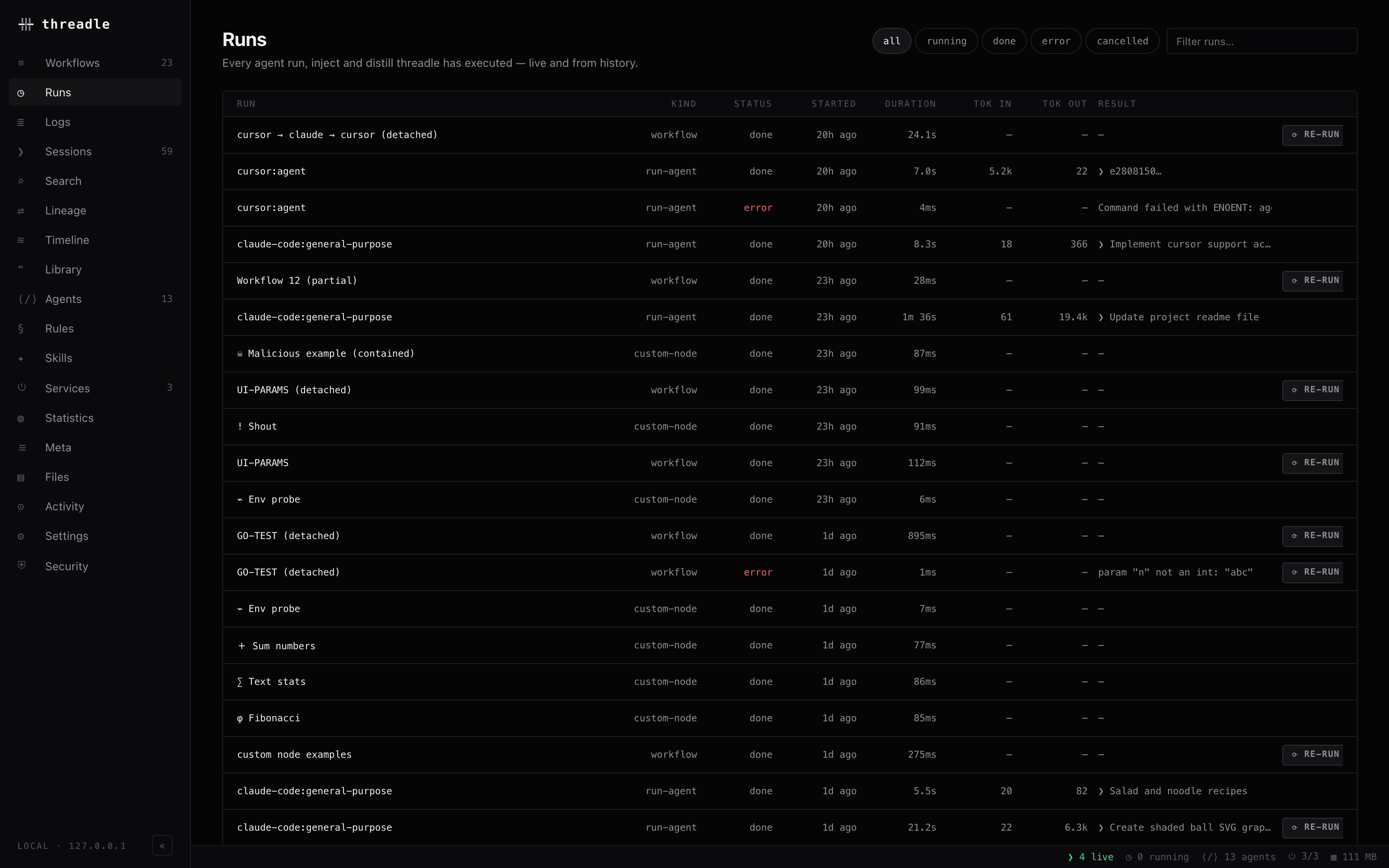Click the Runs clock icon in sidebar
The image size is (1389, 868).
pos(21,93)
